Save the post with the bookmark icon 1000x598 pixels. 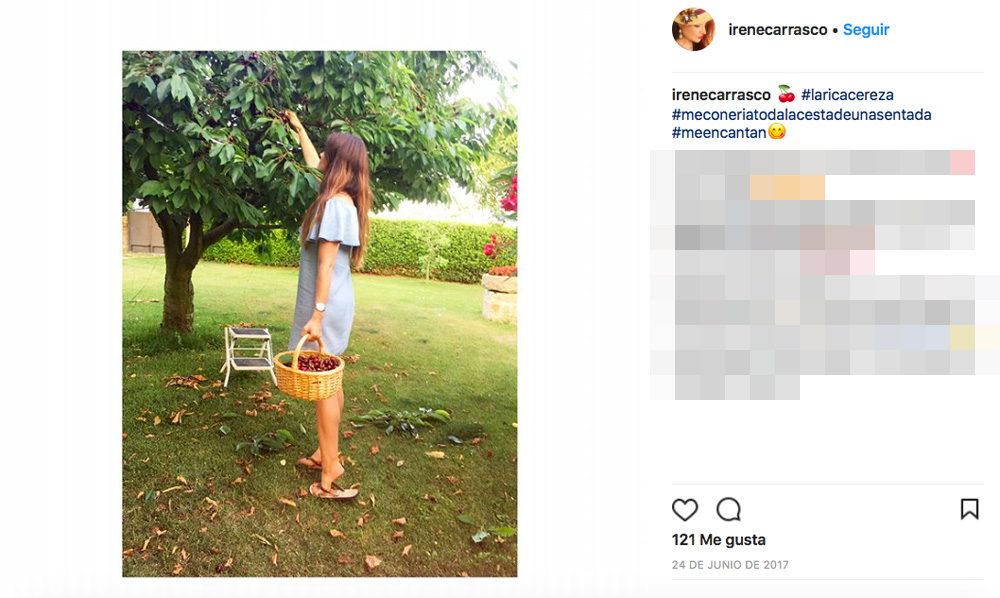pyautogui.click(x=969, y=510)
